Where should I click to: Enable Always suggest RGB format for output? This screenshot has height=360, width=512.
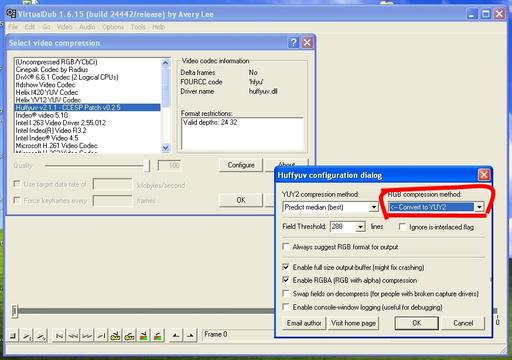click(286, 247)
